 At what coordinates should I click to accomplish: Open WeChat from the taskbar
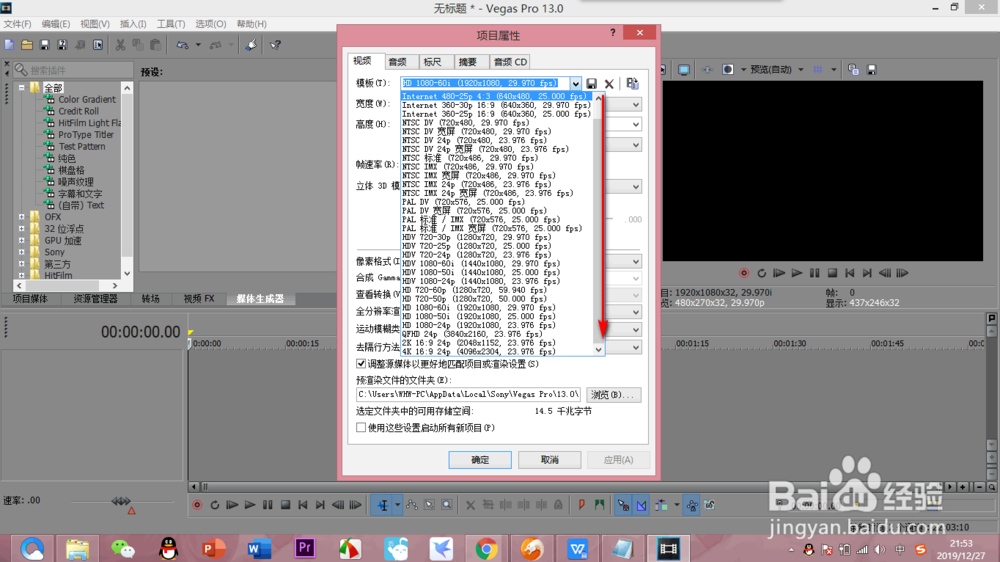click(x=123, y=548)
